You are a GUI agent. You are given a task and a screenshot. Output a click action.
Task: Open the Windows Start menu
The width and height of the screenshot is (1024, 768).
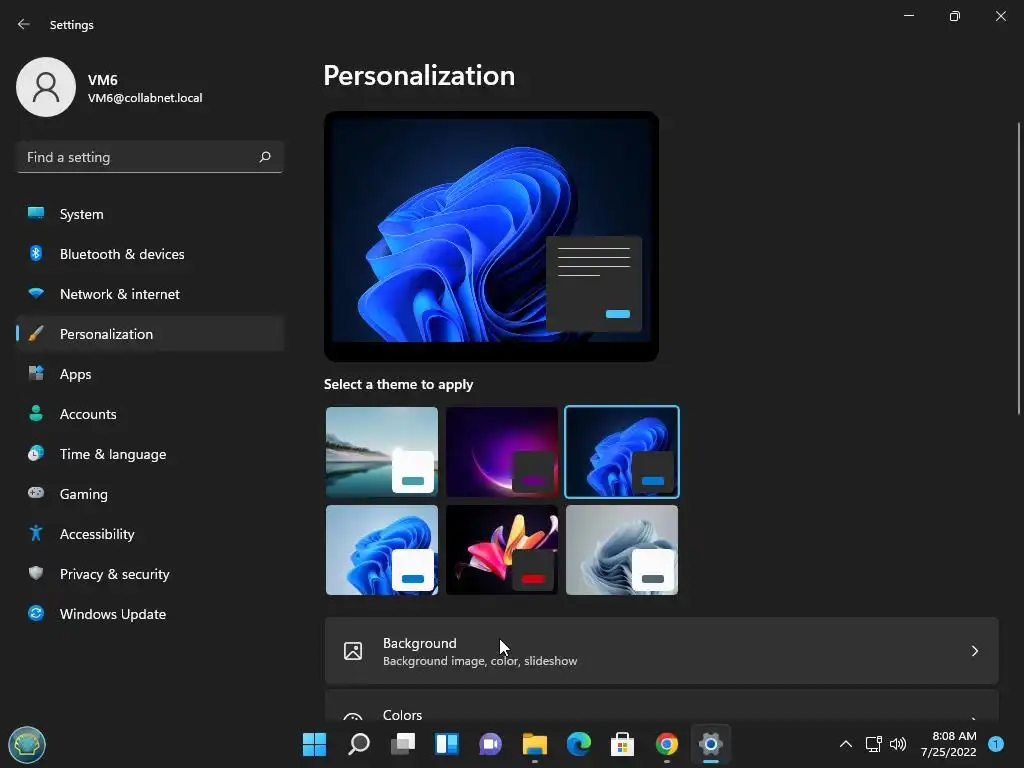tap(314, 744)
